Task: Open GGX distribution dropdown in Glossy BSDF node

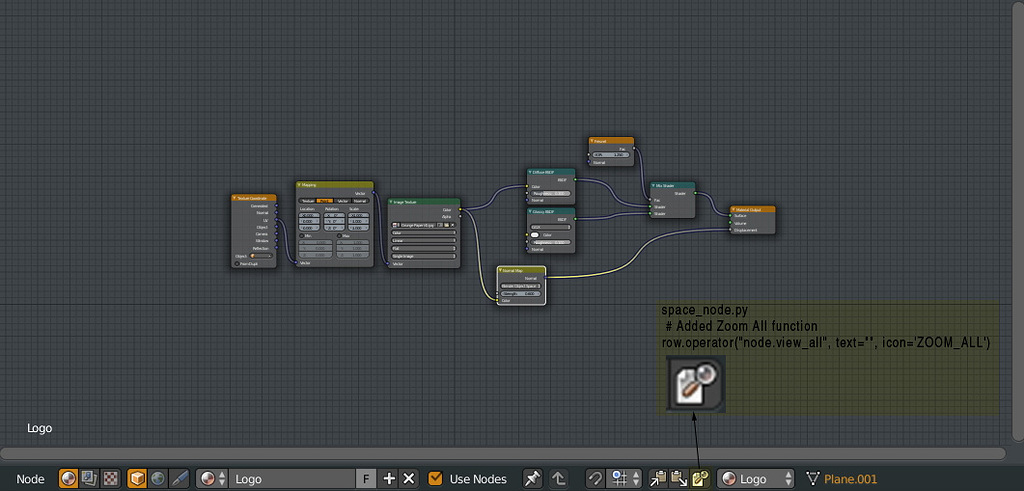Action: pos(551,227)
